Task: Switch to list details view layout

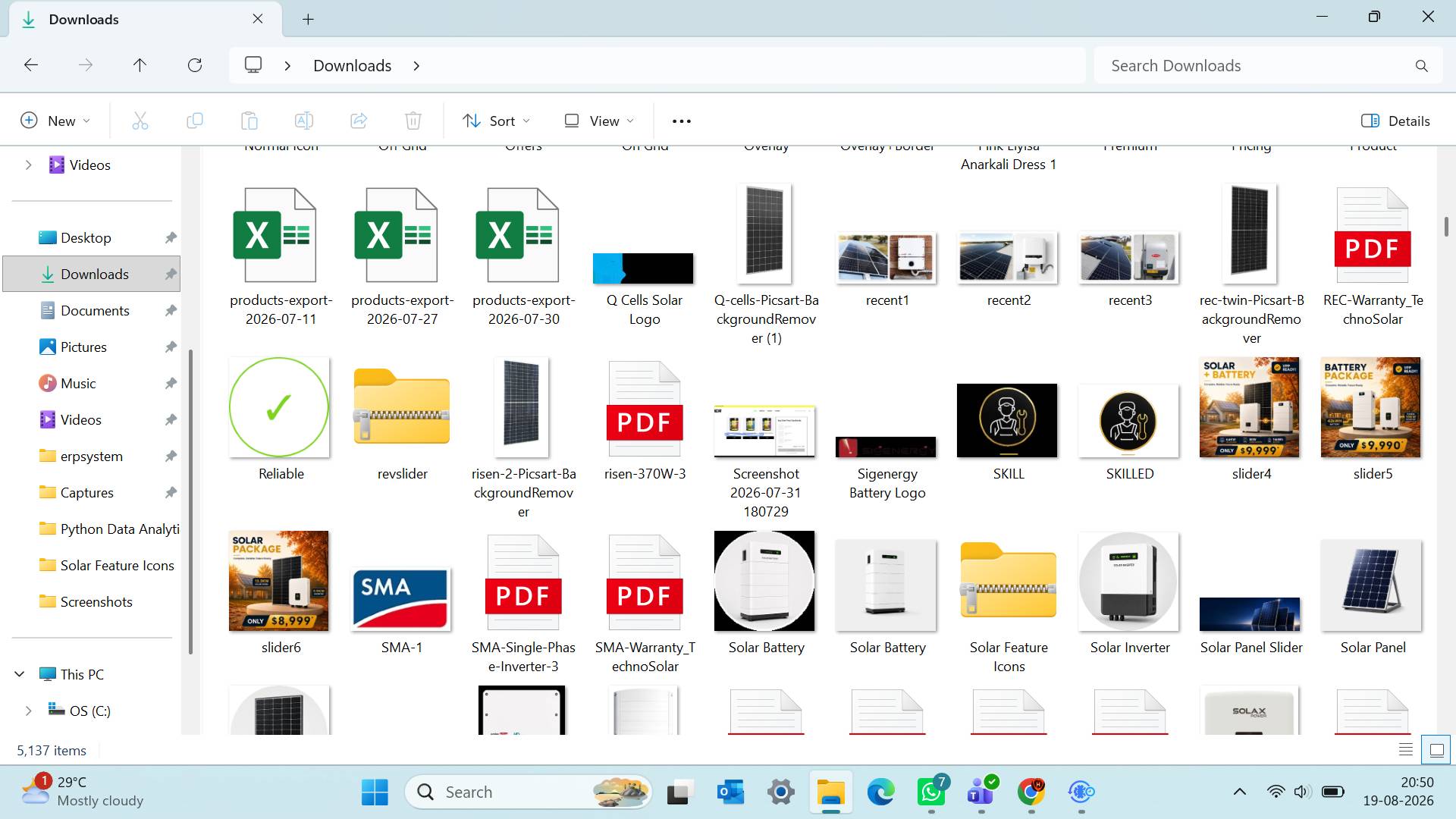Action: (x=1405, y=750)
